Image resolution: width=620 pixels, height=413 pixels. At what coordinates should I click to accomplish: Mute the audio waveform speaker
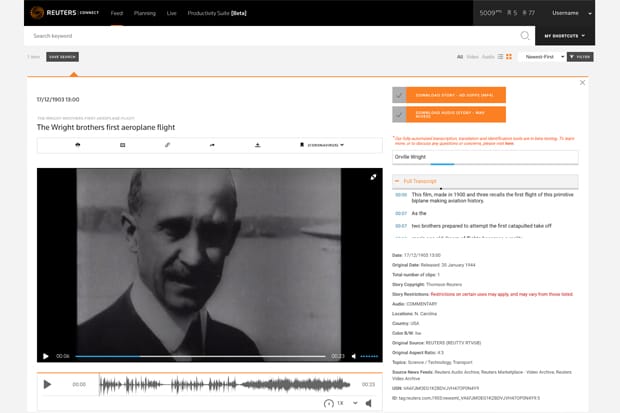(368, 403)
